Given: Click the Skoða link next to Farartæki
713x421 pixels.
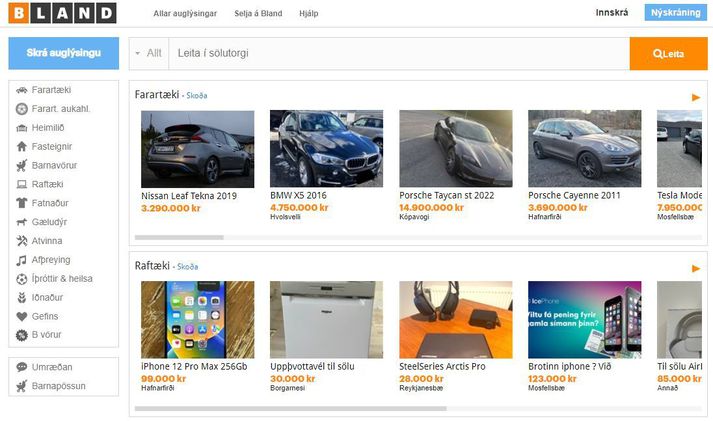Looking at the screenshot, I should click(x=196, y=95).
